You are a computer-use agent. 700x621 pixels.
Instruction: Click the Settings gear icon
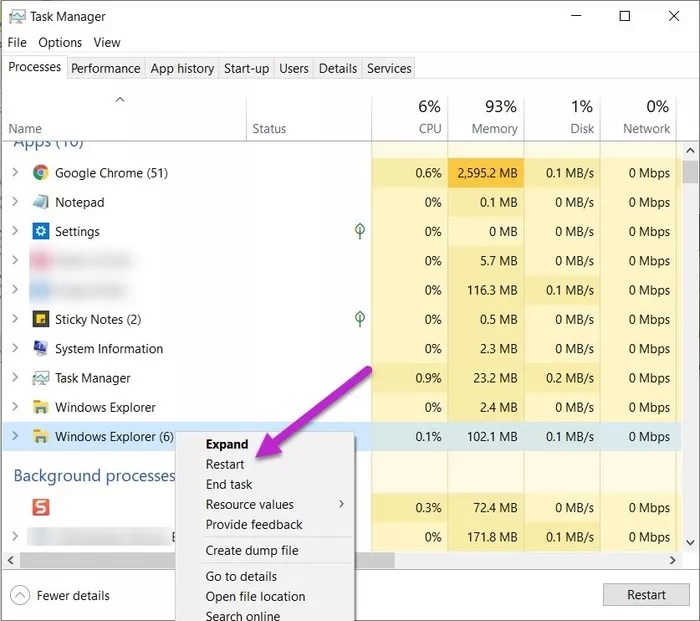(41, 231)
